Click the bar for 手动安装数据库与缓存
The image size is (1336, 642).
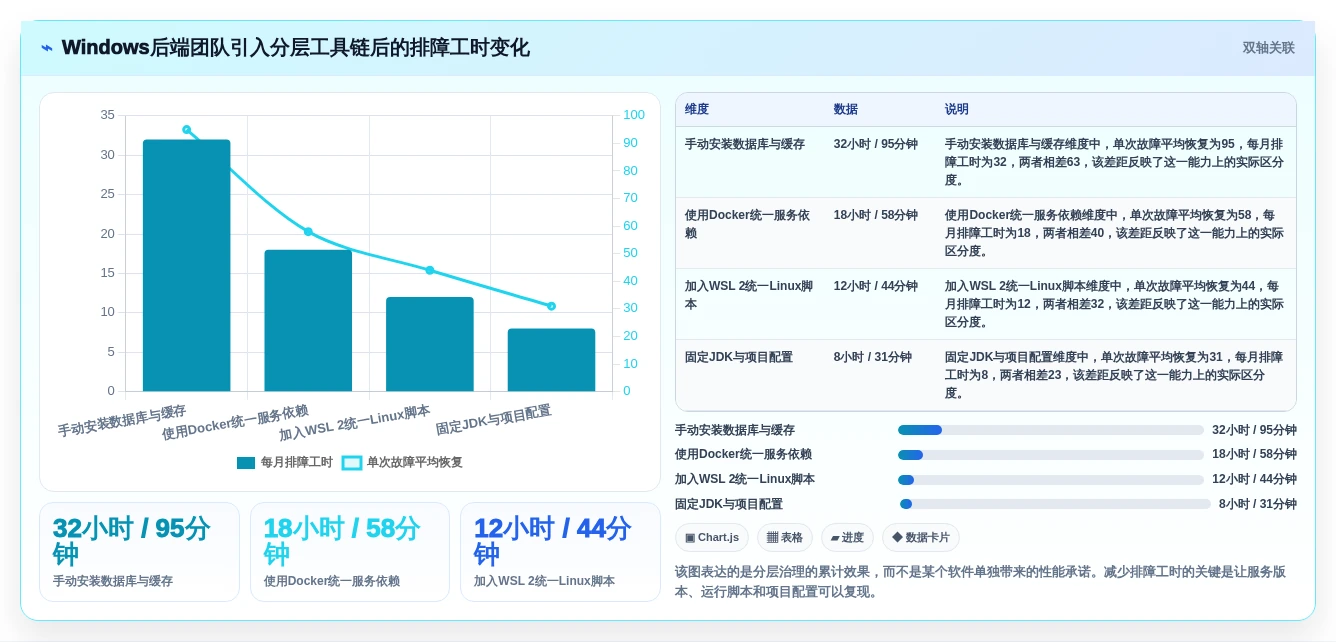(x=187, y=265)
